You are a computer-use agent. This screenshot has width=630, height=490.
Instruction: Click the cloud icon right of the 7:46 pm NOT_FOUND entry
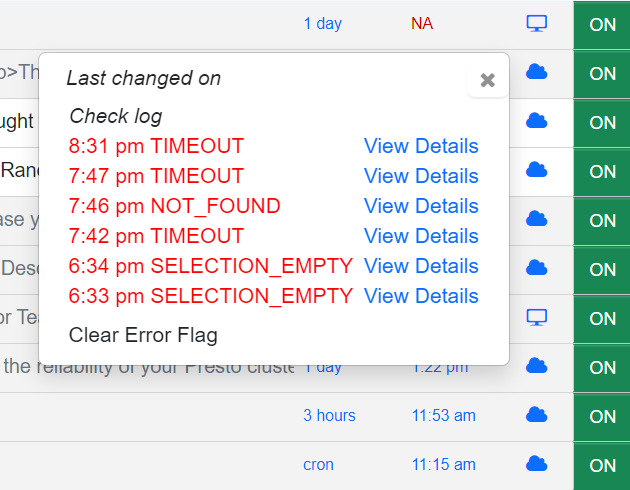point(537,218)
